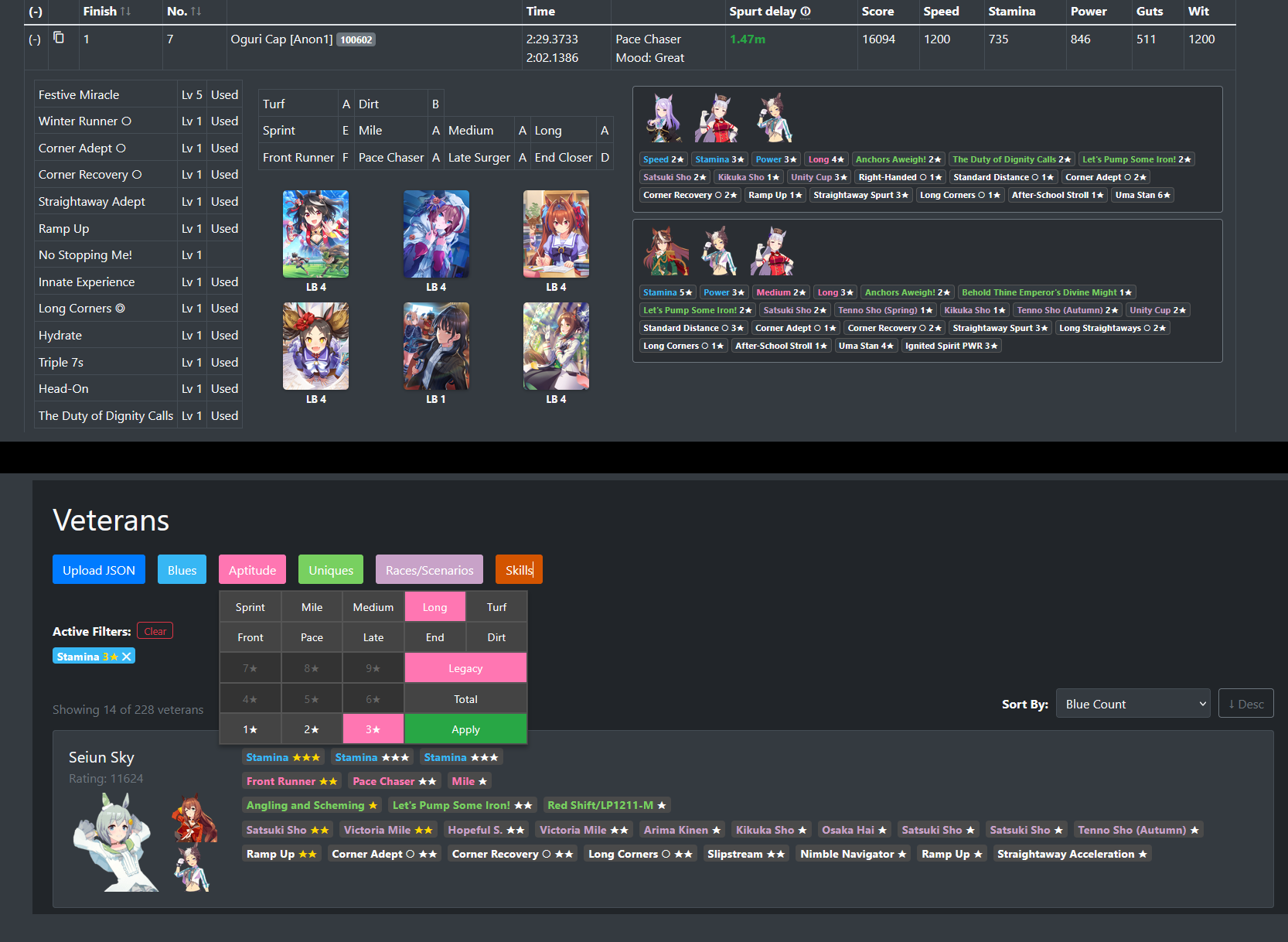Screen dimensions: 1288x942
Task: Deselect the Long aptitude filter
Action: pos(434,607)
